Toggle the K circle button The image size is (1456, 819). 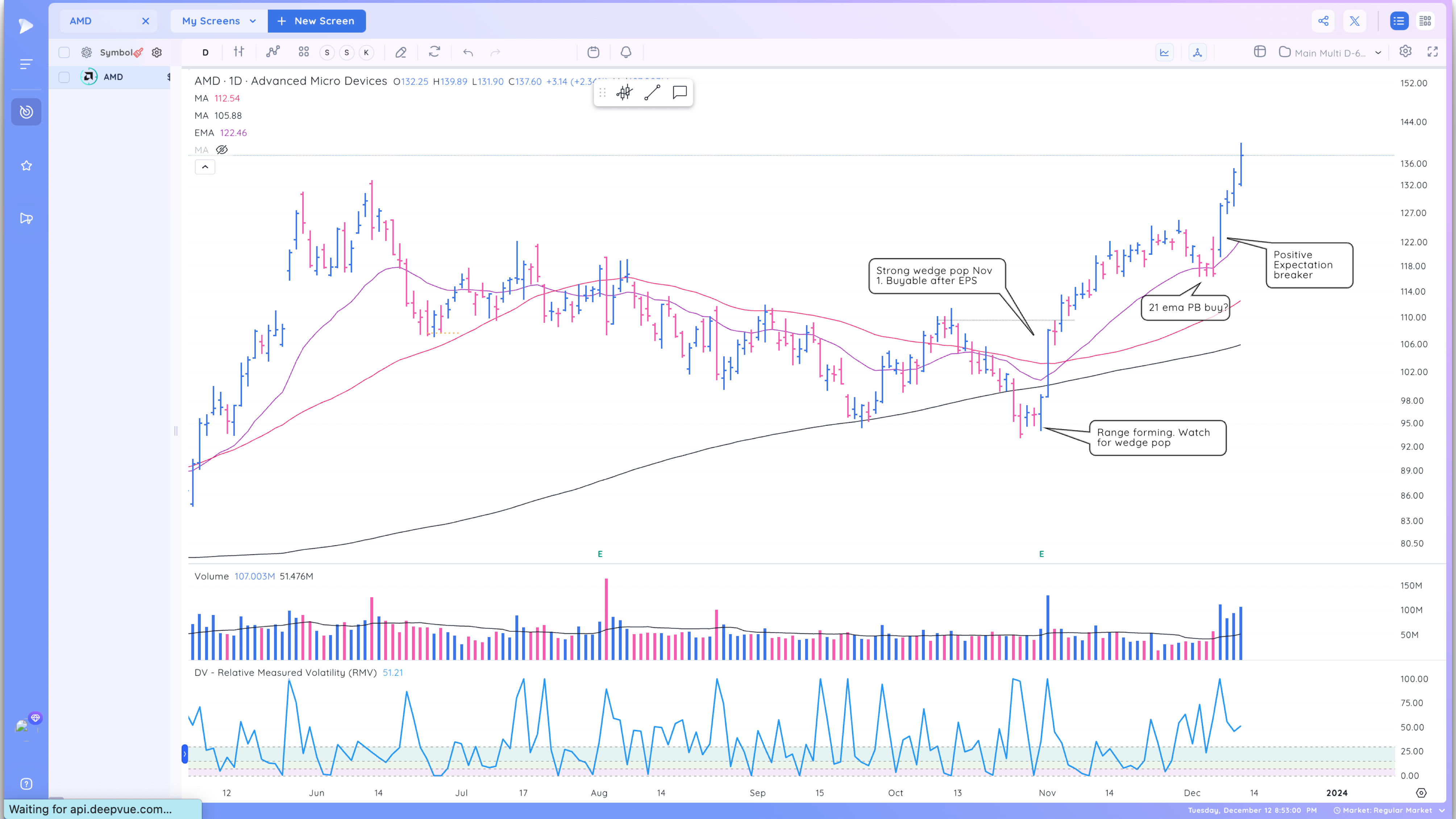pyautogui.click(x=366, y=53)
